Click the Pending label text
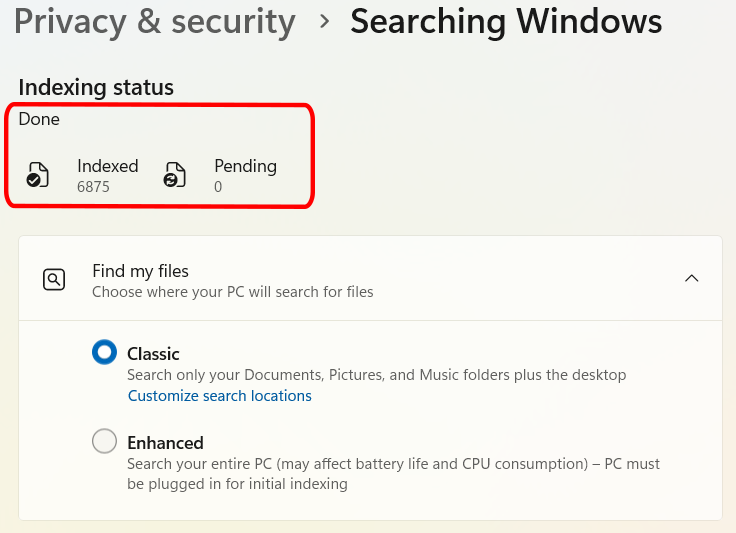This screenshot has width=736, height=533. tap(245, 167)
